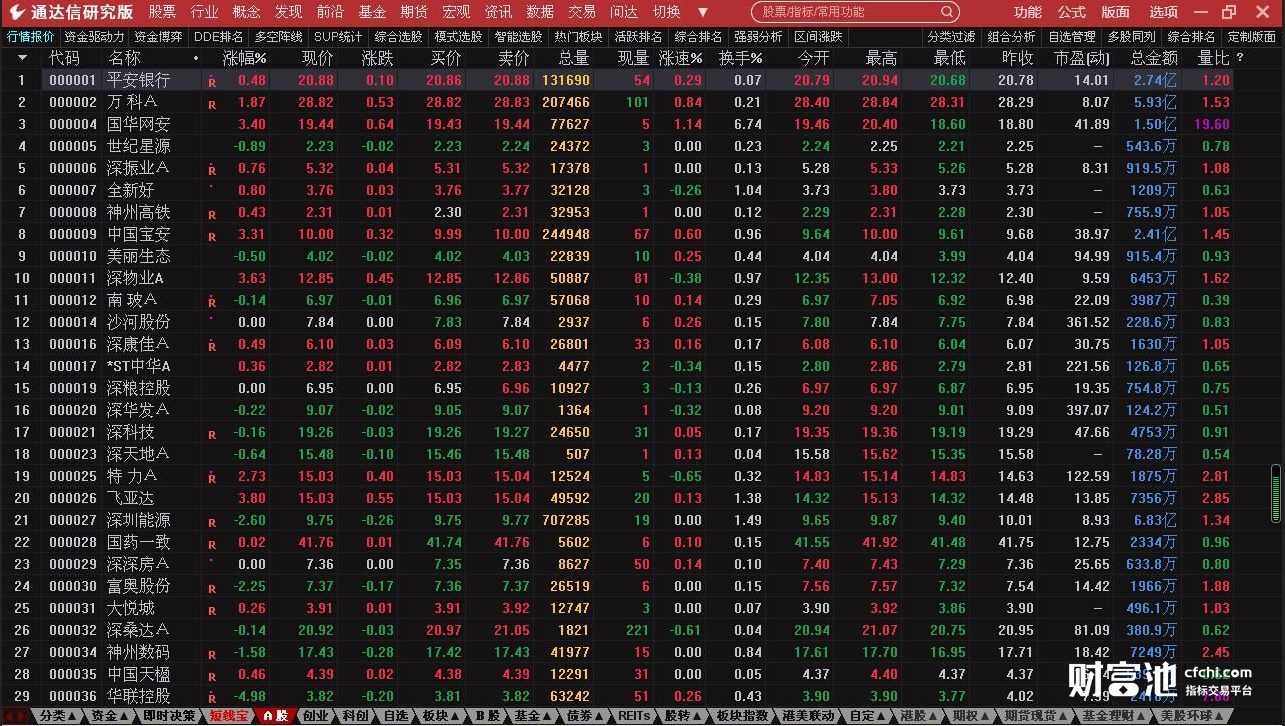Select the 国华网安 stock name
Screen dimensions: 1285x726
pos(139,124)
